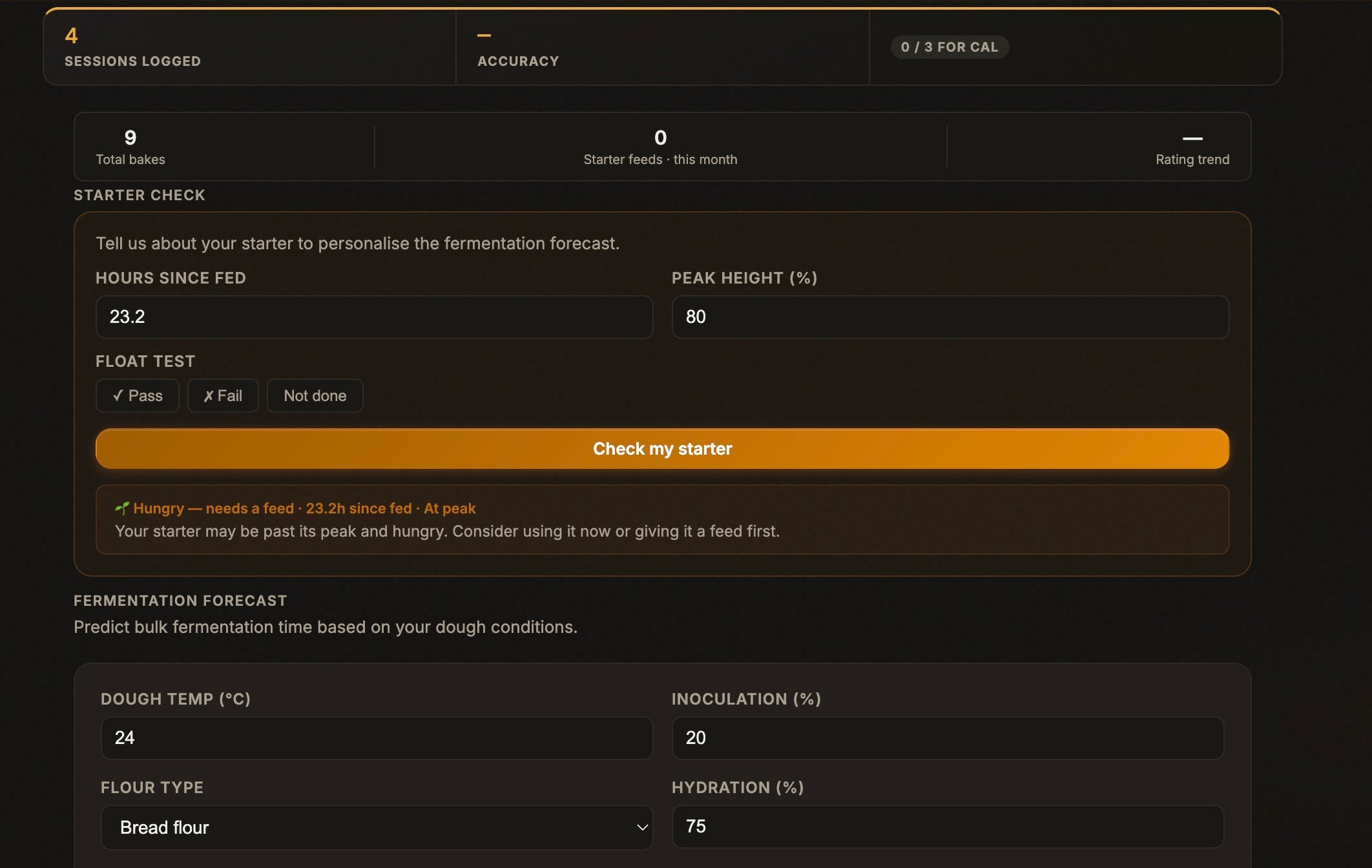Click the Fermentation Forecast section heading
This screenshot has width=1372, height=868.
(180, 601)
